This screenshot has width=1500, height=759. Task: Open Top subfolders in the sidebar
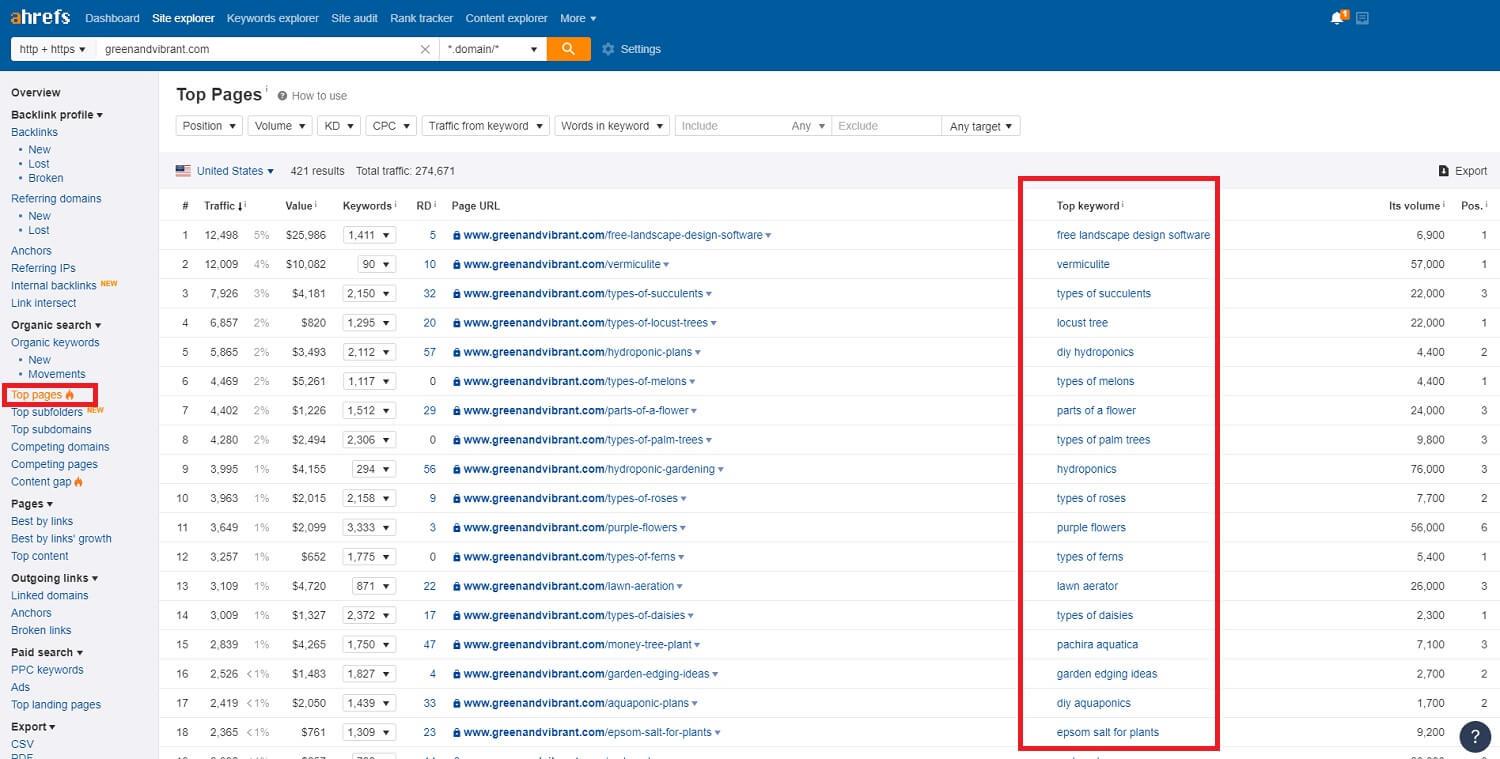click(47, 412)
